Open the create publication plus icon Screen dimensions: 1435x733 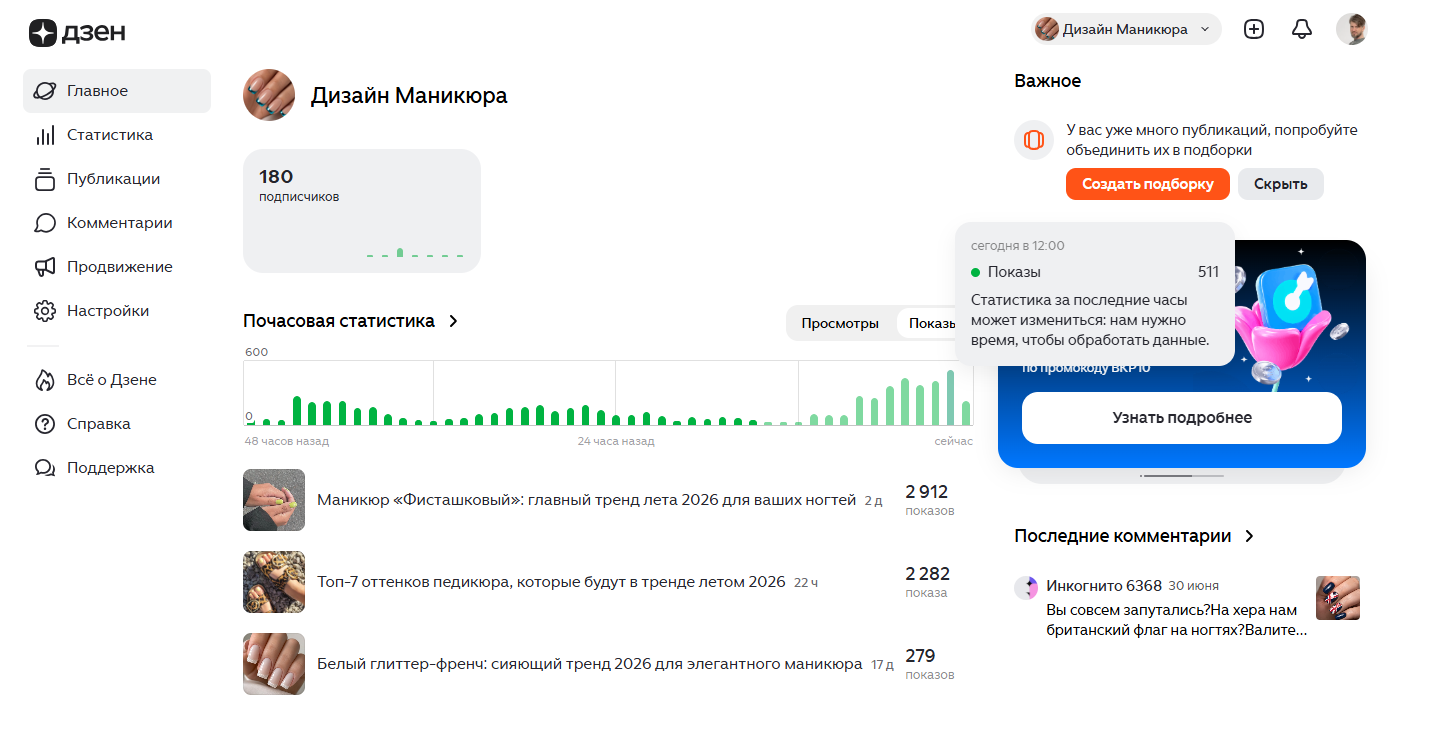(1254, 29)
